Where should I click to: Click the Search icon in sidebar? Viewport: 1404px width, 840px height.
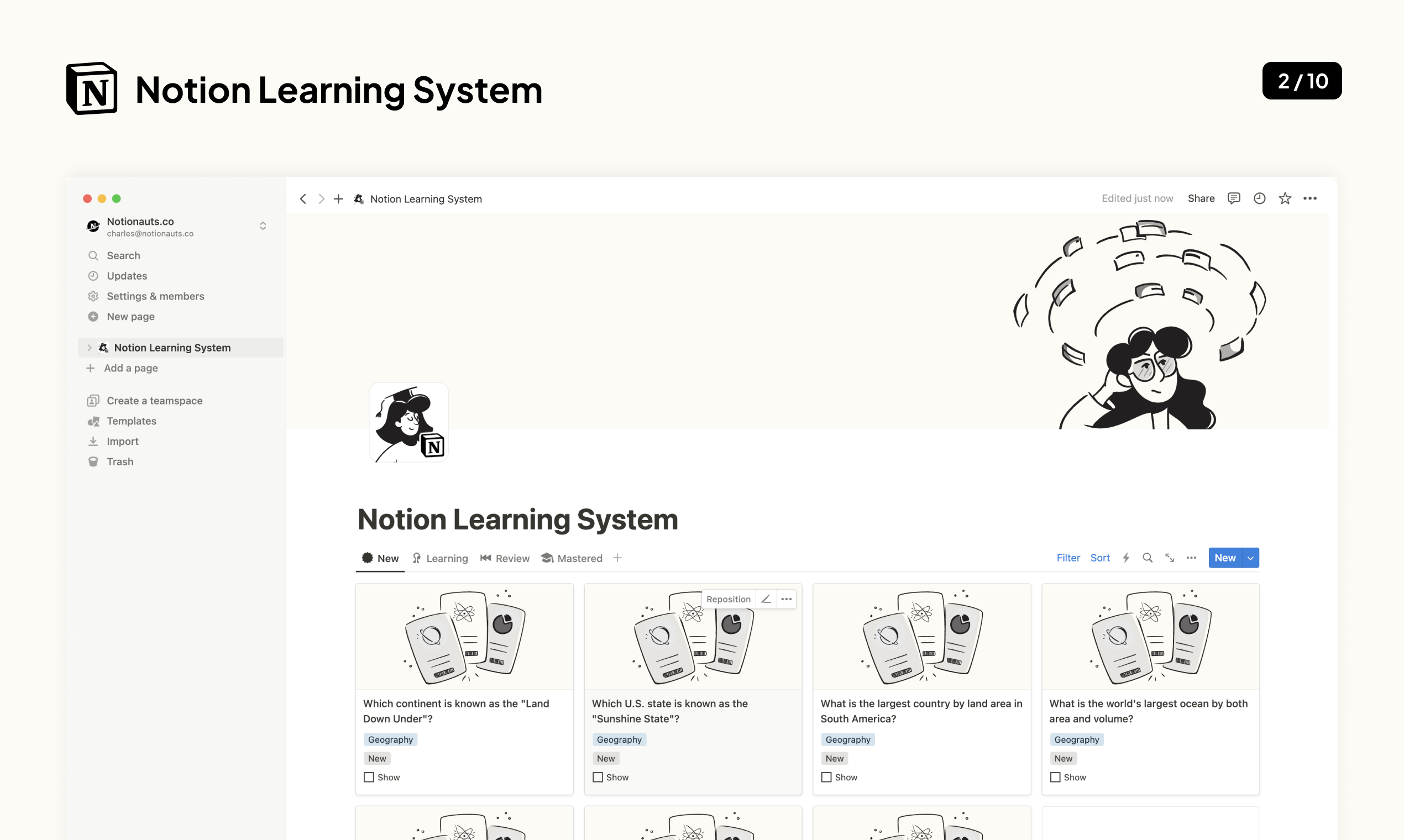click(93, 256)
